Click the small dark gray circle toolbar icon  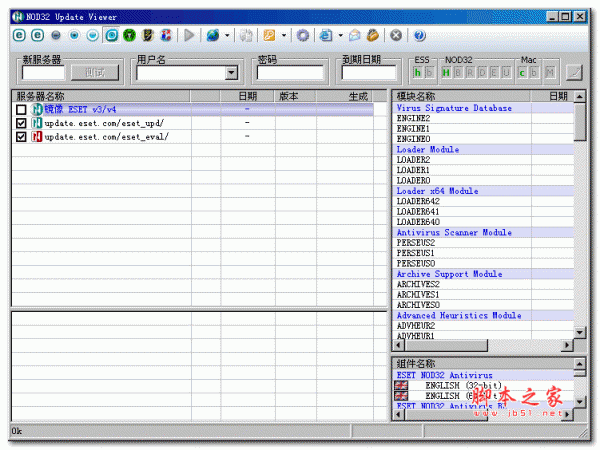(x=56, y=36)
